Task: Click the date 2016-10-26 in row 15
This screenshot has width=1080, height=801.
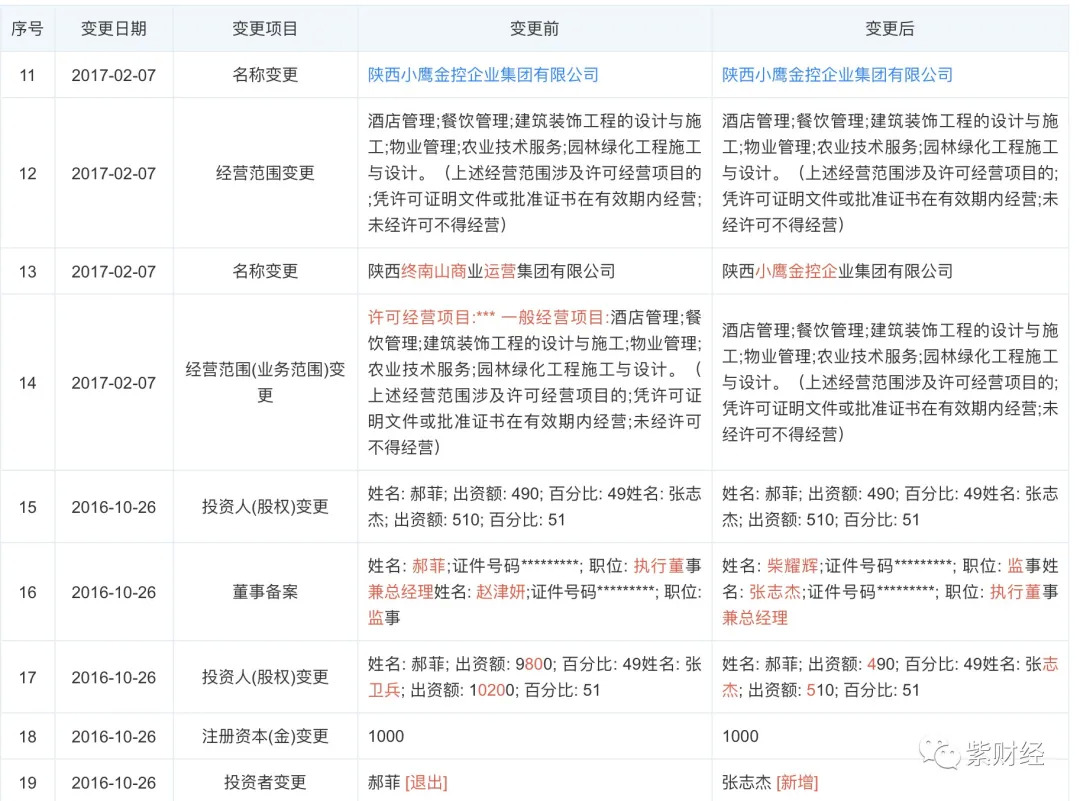Action: pyautogui.click(x=114, y=508)
